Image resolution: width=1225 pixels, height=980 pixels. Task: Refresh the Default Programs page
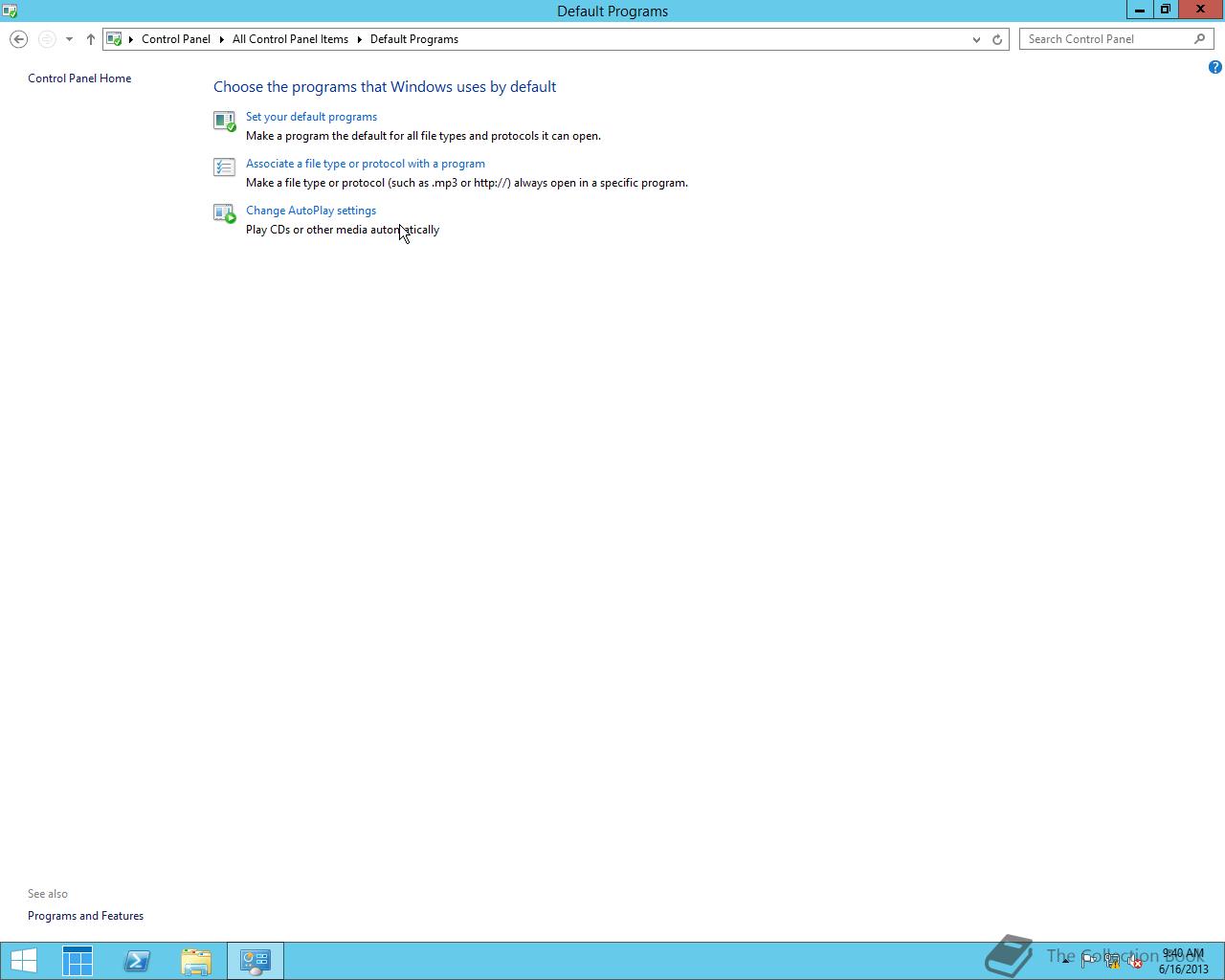(x=997, y=39)
